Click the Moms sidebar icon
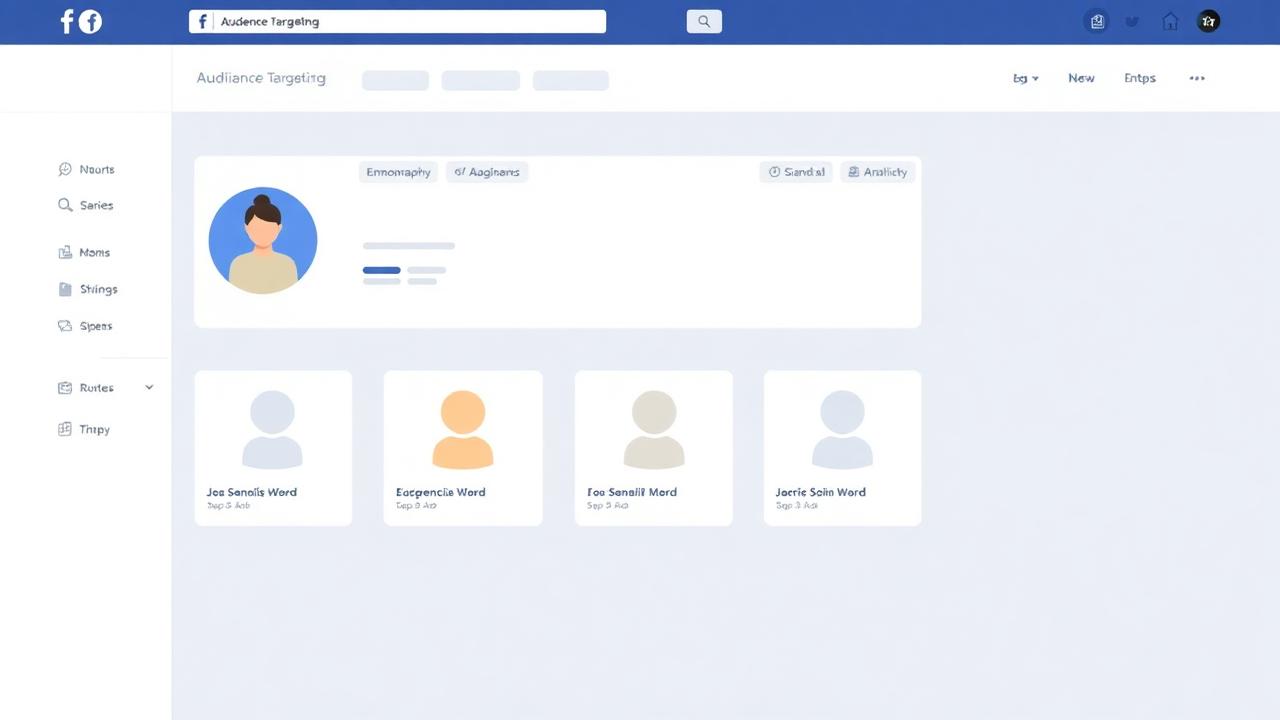The height and width of the screenshot is (720, 1280). tap(65, 253)
